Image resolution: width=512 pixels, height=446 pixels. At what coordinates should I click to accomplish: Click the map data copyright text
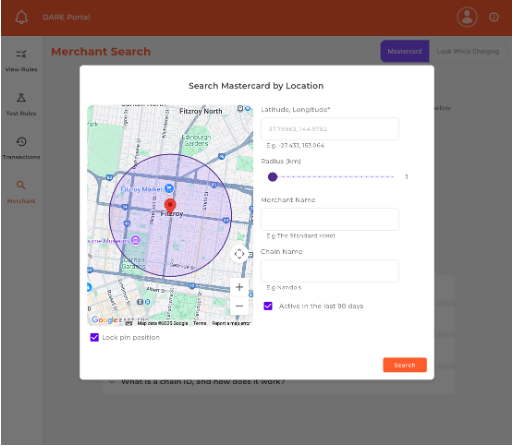coord(163,323)
